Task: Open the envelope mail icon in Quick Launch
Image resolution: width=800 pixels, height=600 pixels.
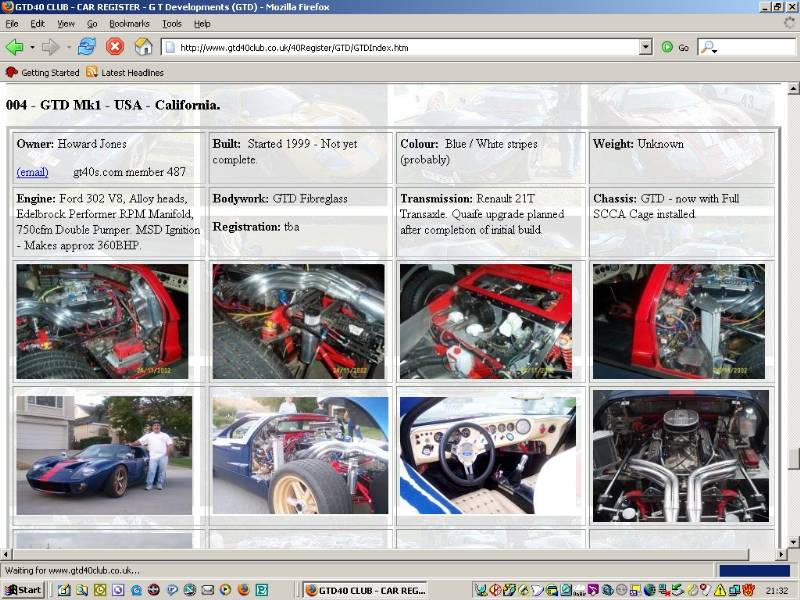Action: pos(207,590)
